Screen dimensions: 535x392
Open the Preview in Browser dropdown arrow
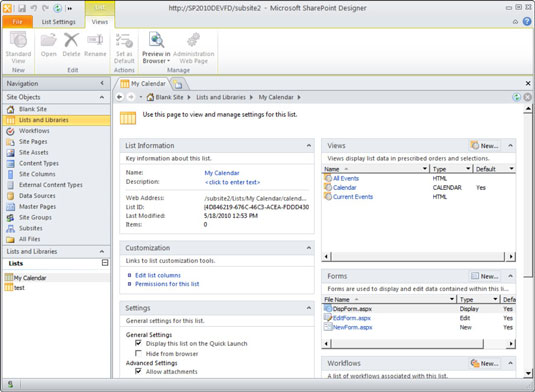[169, 61]
